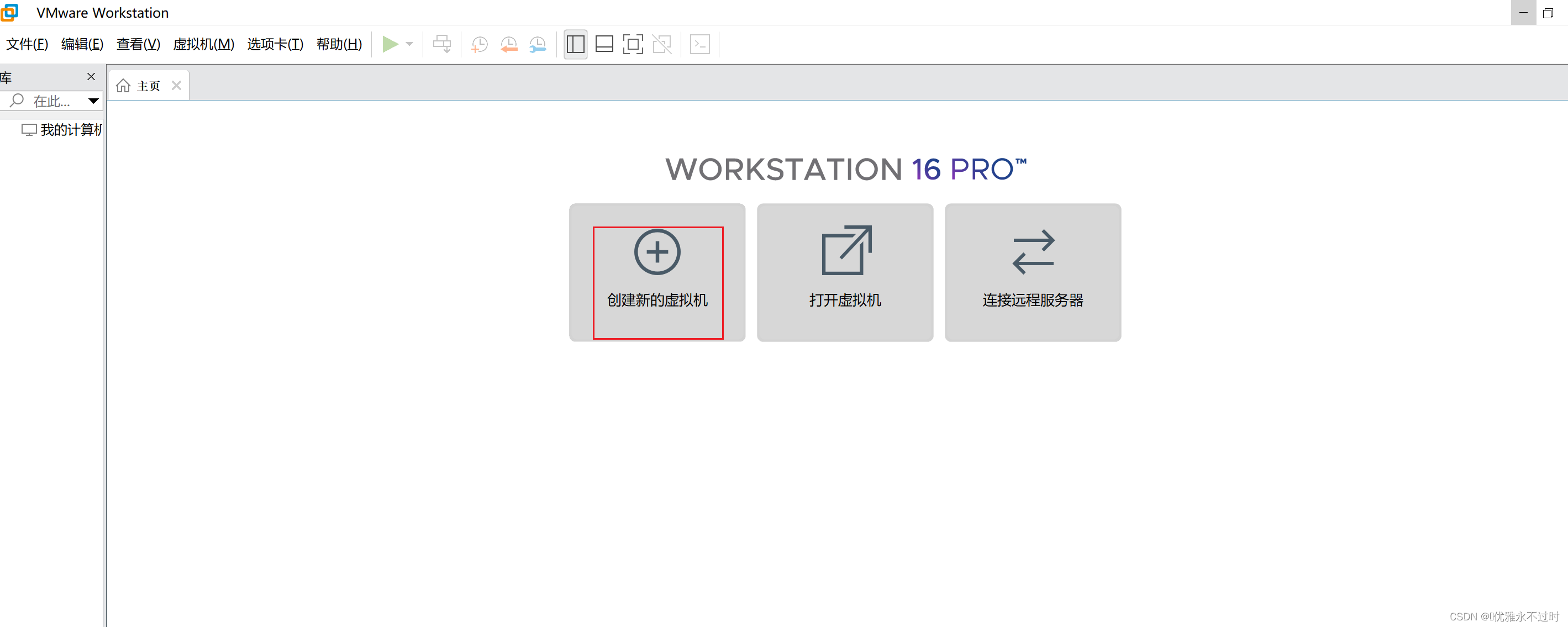Viewport: 1568px width, 627px height.
Task: Expand the library search filter dropdown
Action: 93,101
